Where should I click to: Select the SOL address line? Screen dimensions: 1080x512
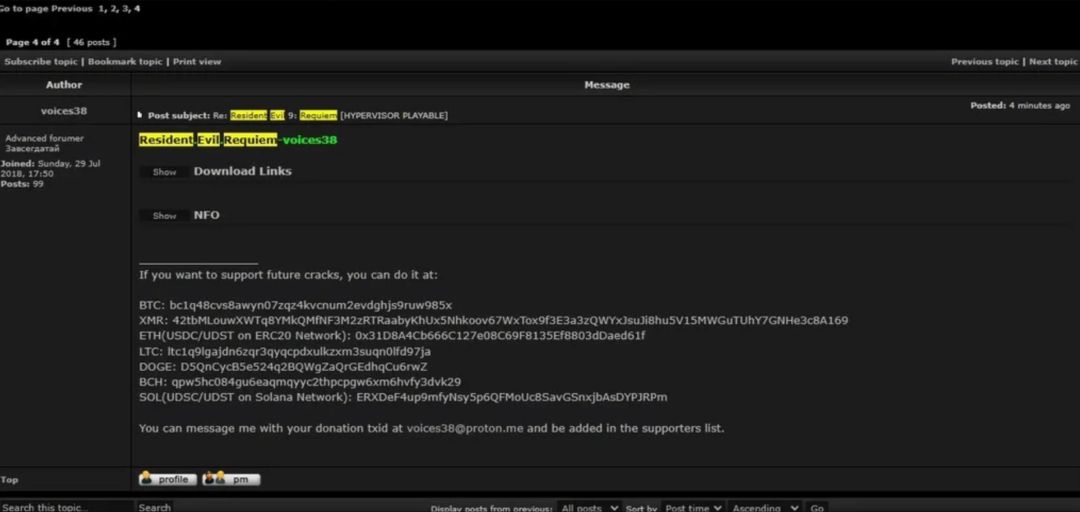pyautogui.click(x=403, y=397)
